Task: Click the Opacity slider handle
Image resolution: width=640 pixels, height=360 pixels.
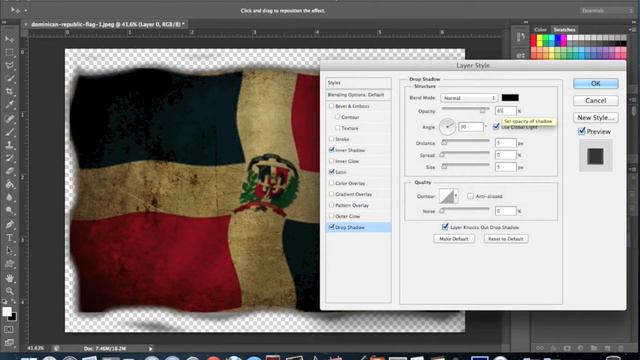Action: click(x=483, y=111)
